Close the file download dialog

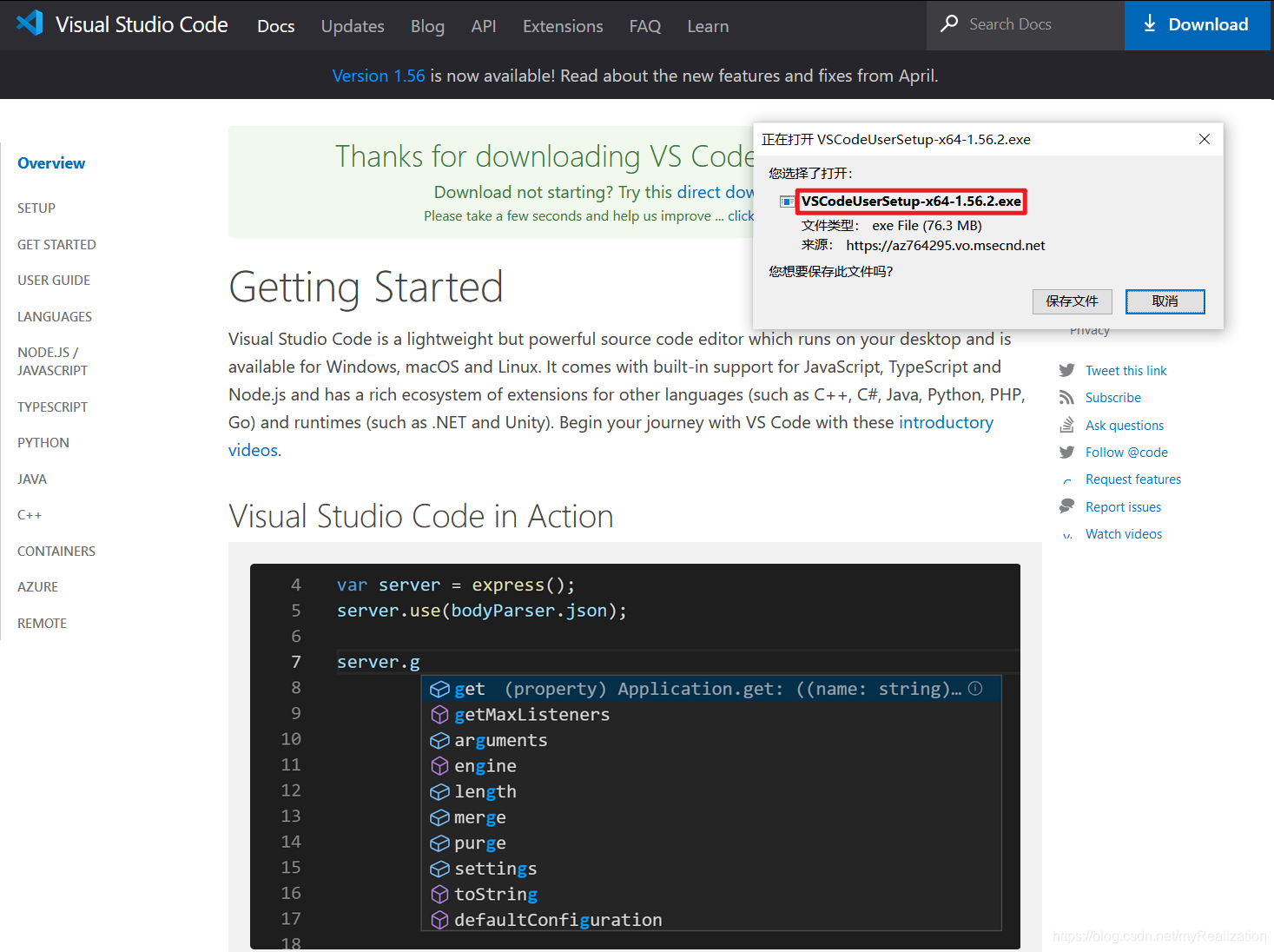coord(1205,139)
